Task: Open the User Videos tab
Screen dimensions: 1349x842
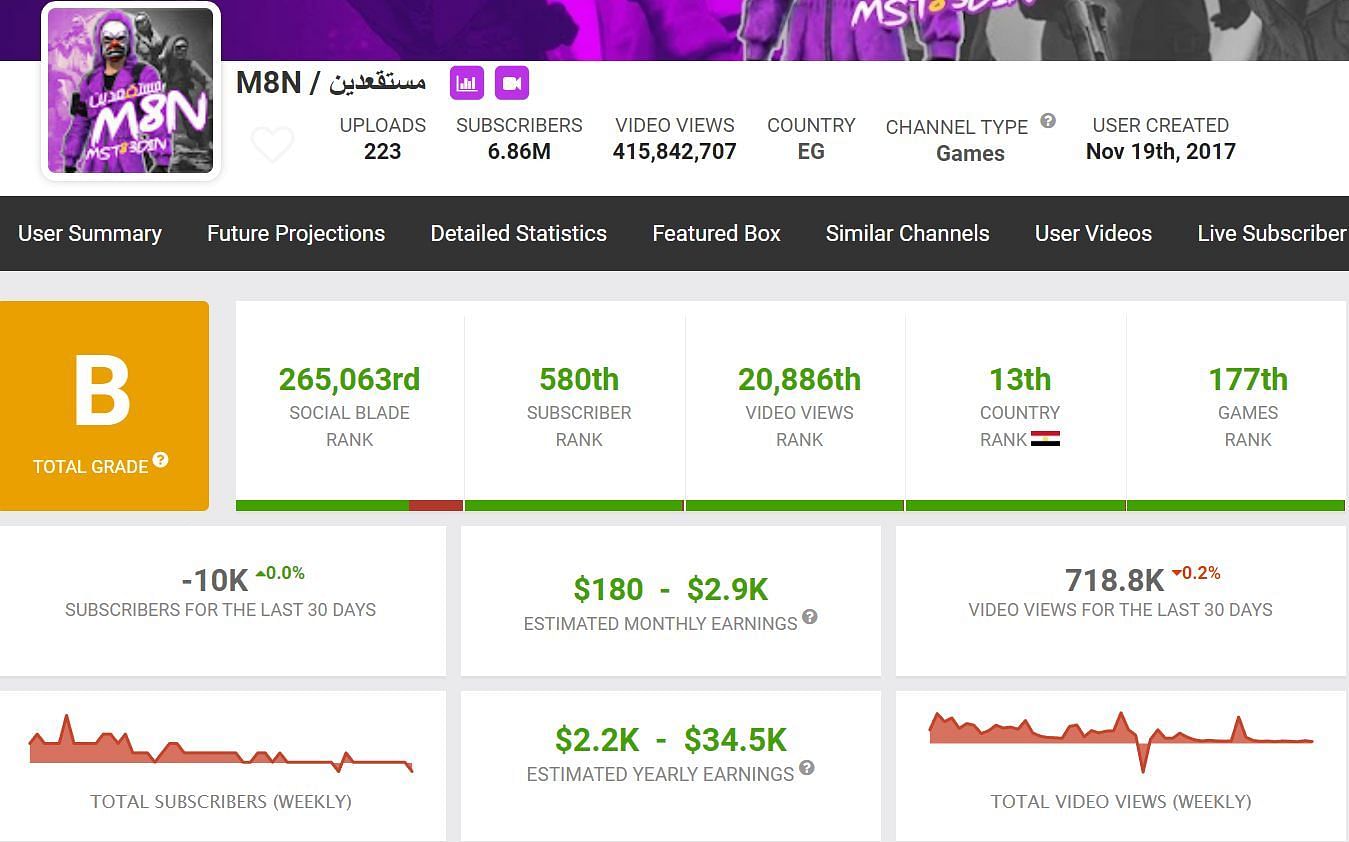Action: pos(1093,233)
